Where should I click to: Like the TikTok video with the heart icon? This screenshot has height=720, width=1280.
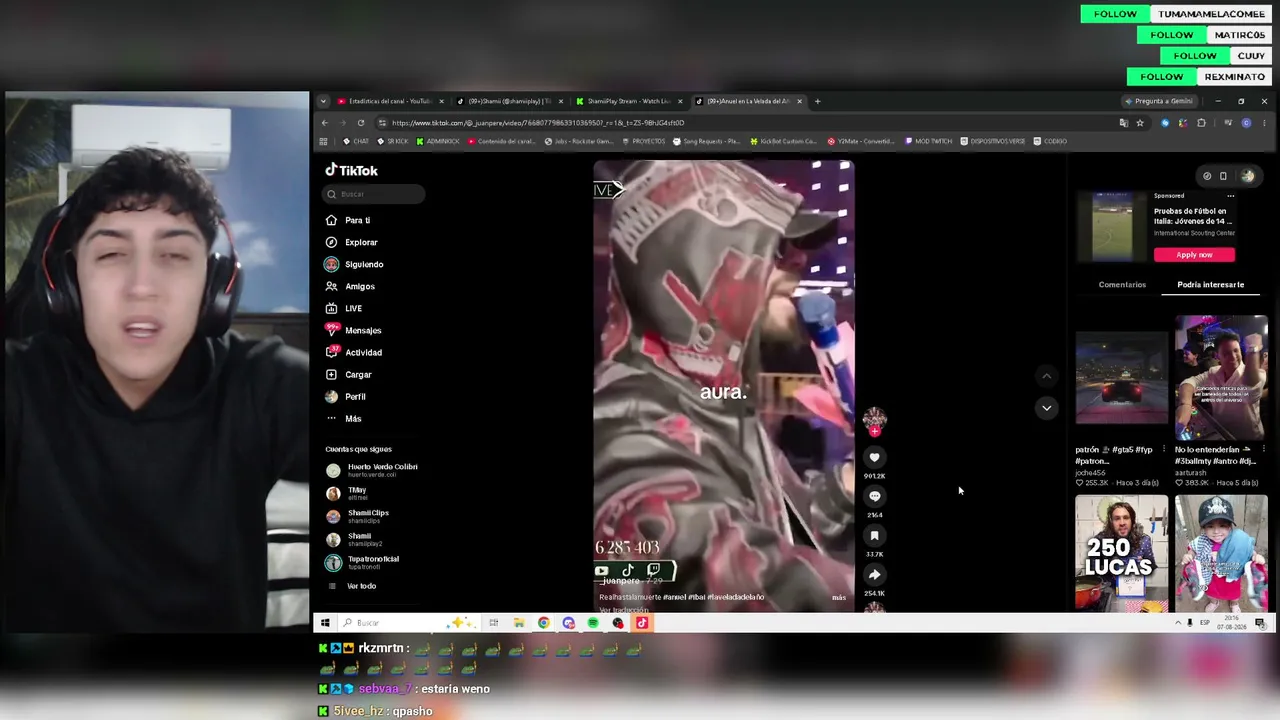pyautogui.click(x=874, y=457)
